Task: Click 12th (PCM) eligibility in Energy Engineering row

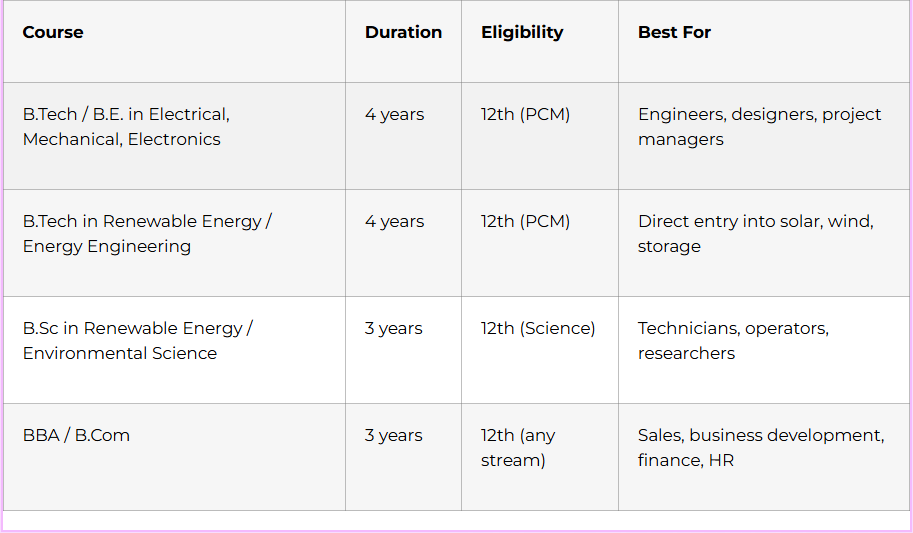Action: [525, 221]
